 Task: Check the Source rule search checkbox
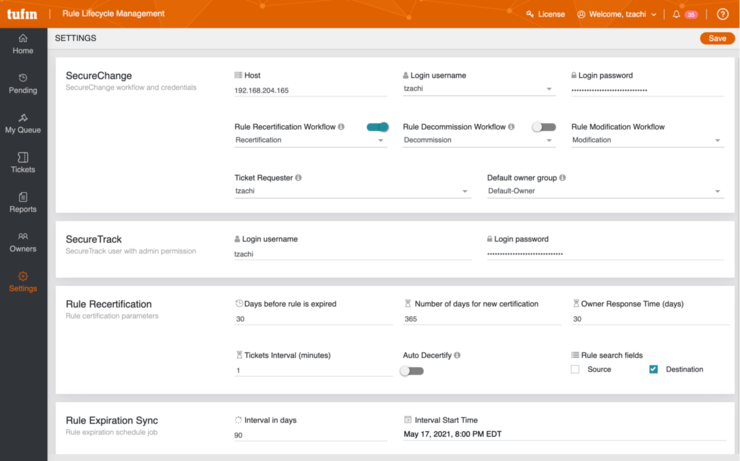point(575,369)
